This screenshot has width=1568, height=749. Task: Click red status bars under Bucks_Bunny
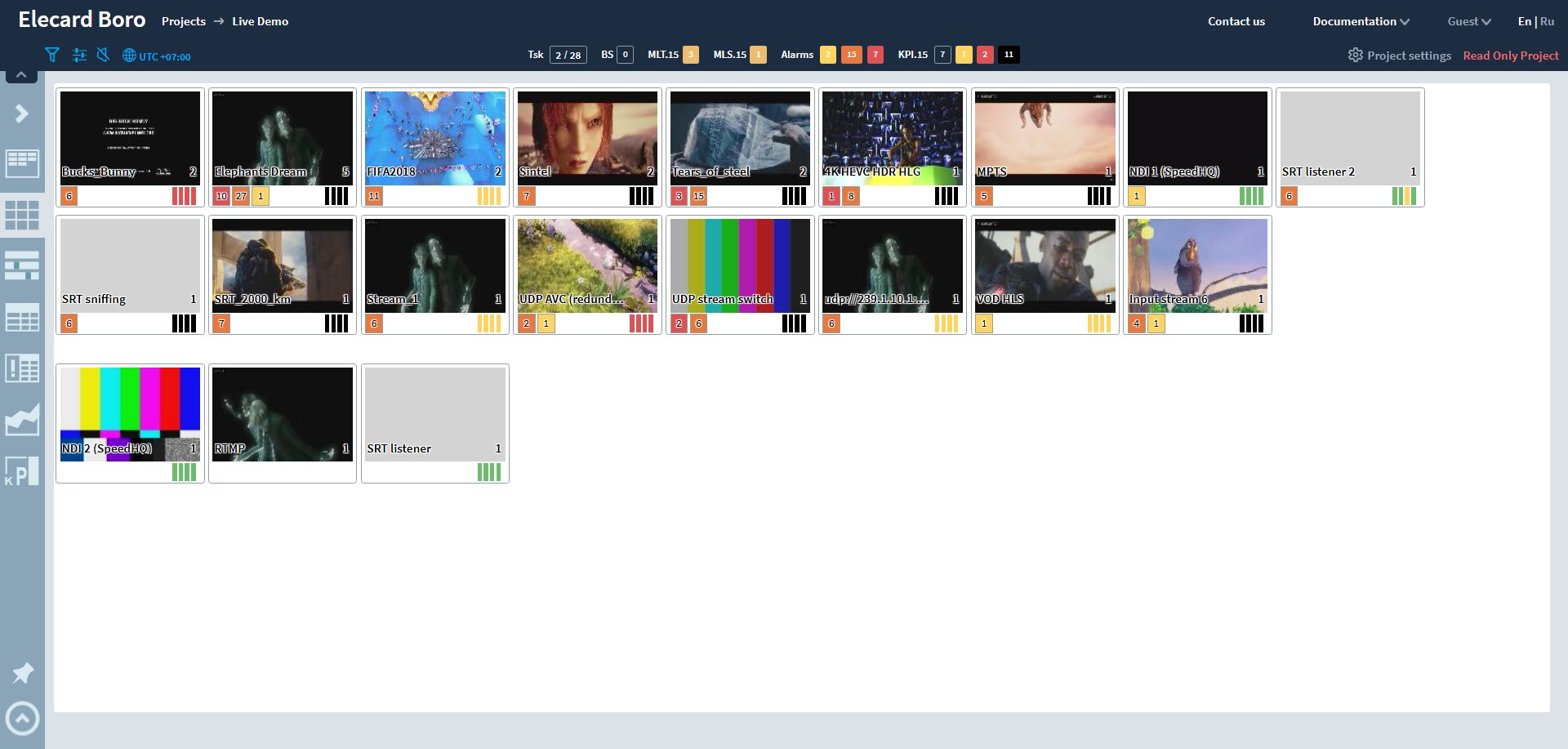pos(184,196)
